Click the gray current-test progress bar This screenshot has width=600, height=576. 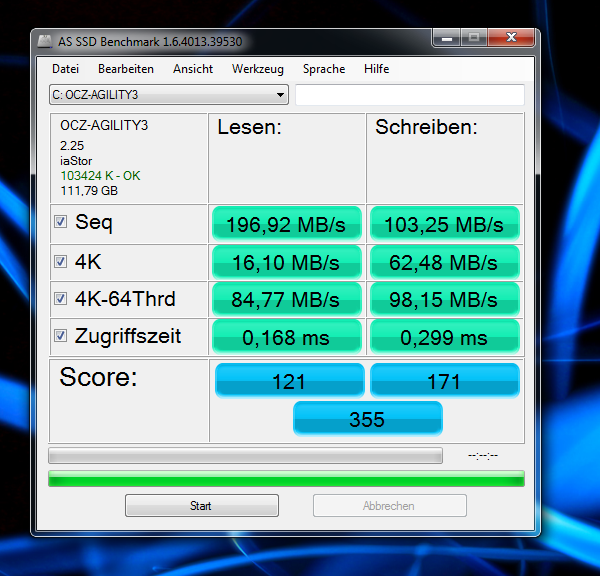click(x=245, y=455)
